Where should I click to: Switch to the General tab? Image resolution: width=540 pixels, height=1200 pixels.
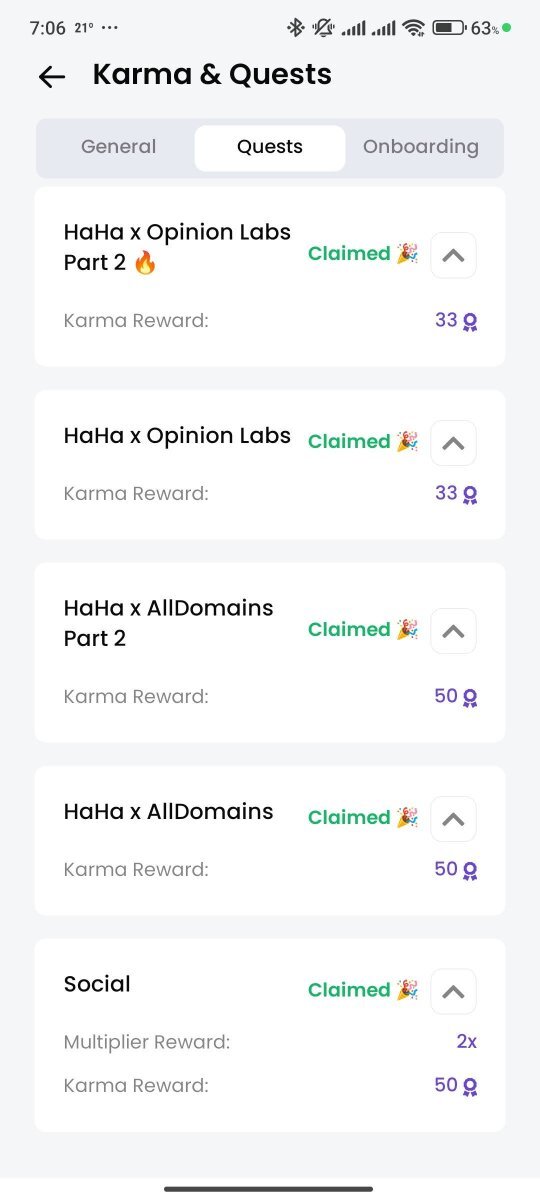pos(118,147)
